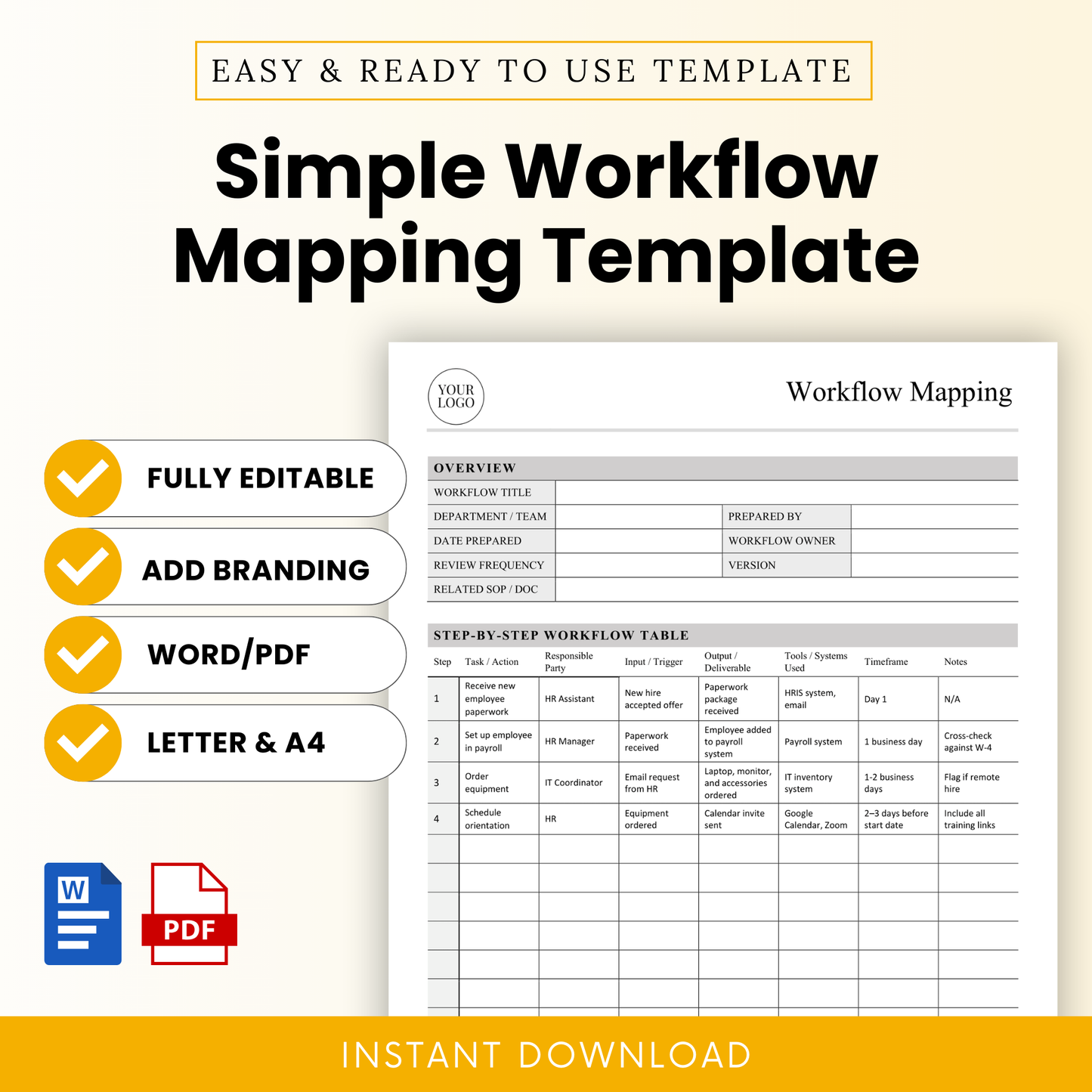
Task: Click the FULLY EDITABLE label
Action: click(260, 478)
